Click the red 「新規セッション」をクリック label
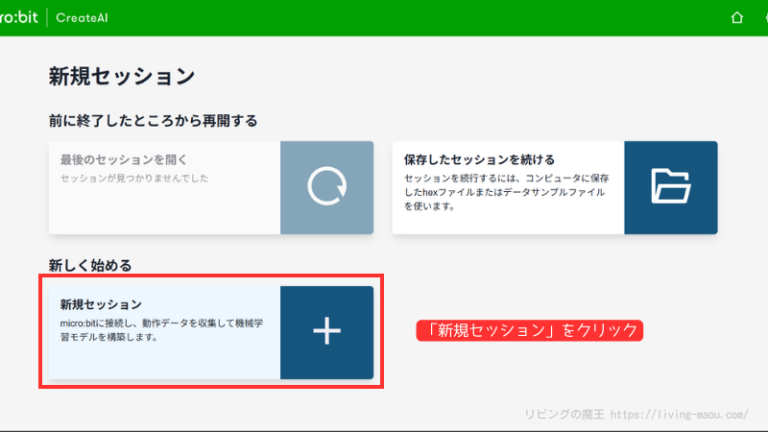The image size is (768, 432). tap(528, 330)
